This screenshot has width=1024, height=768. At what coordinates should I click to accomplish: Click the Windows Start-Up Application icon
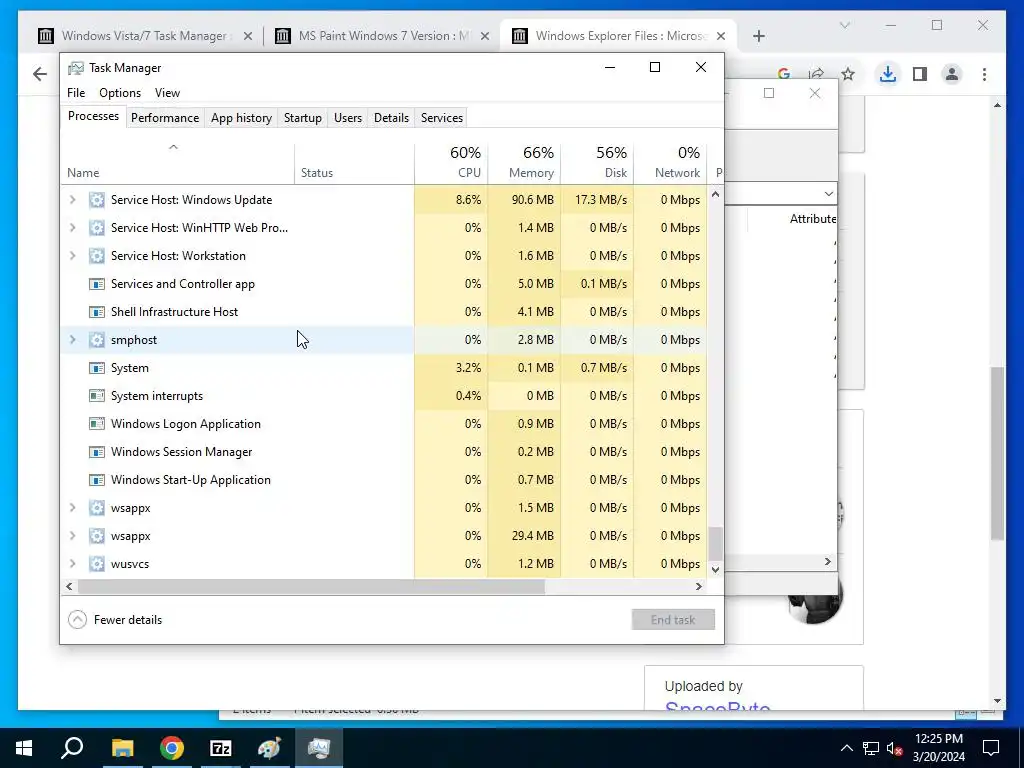[x=97, y=480]
